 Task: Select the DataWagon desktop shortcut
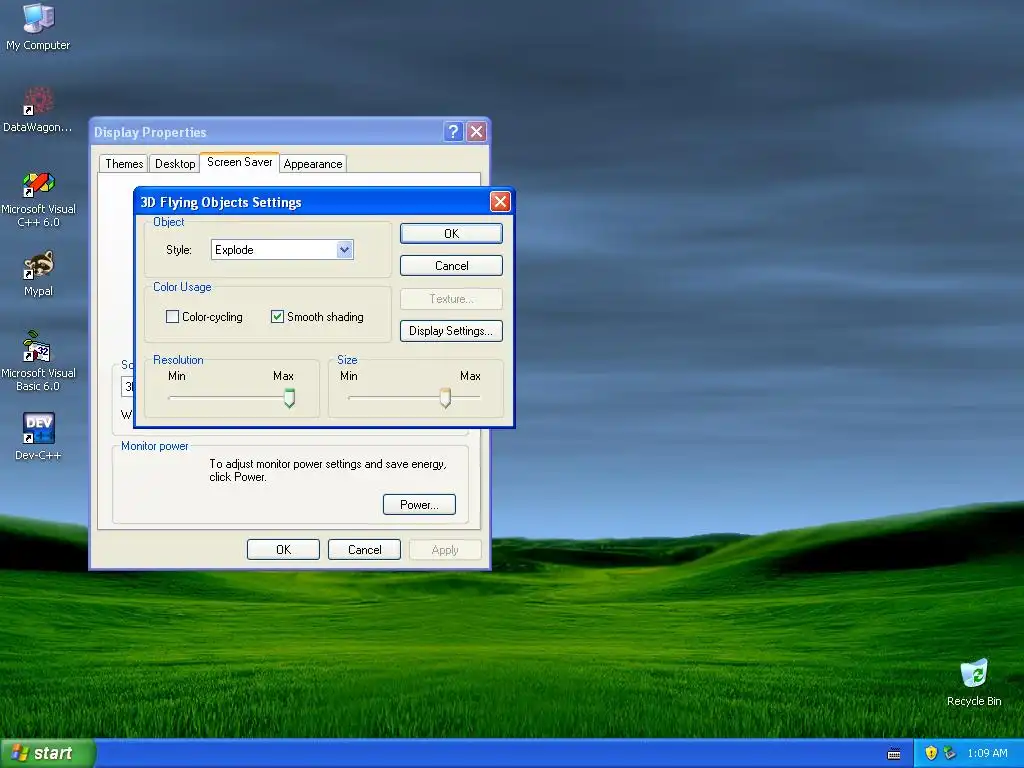coord(38,109)
